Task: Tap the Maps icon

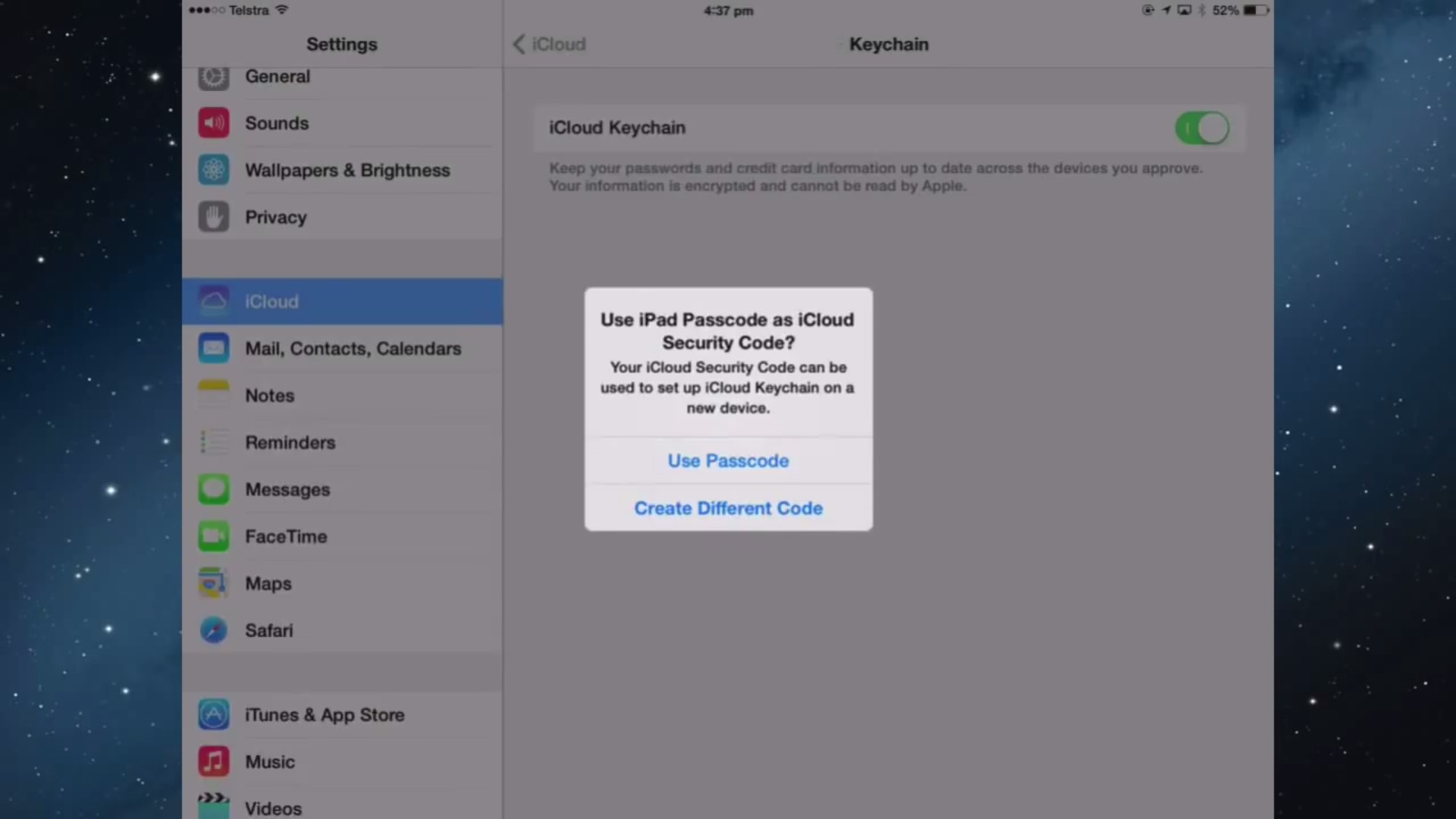Action: point(214,583)
